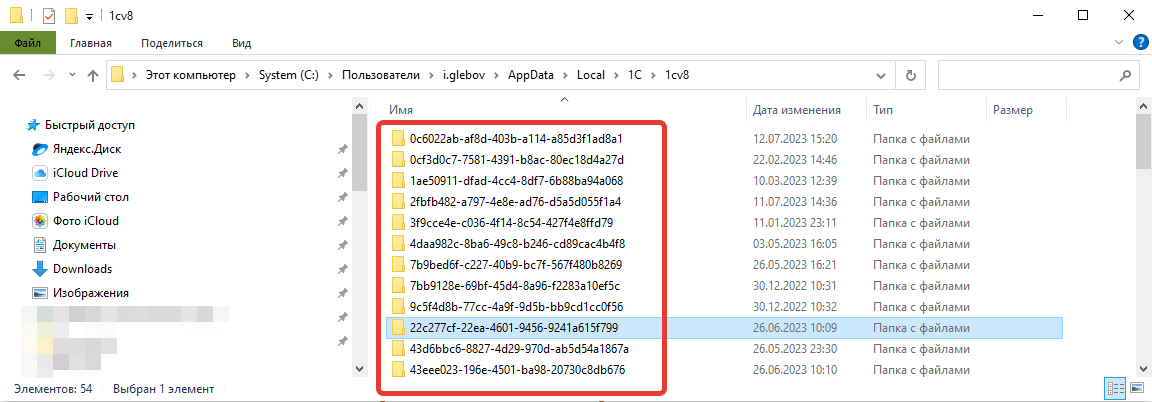Switch to the Главная tab
Screen dimensions: 1152x402
91,43
